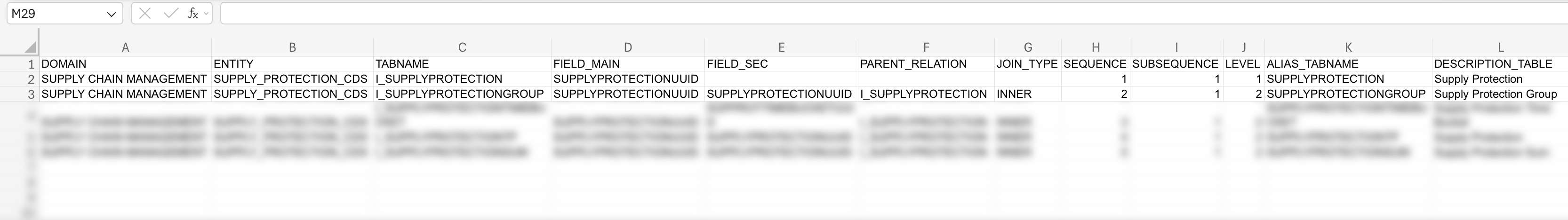Image resolution: width=1568 pixels, height=220 pixels.
Task: Select column C header
Action: point(462,47)
